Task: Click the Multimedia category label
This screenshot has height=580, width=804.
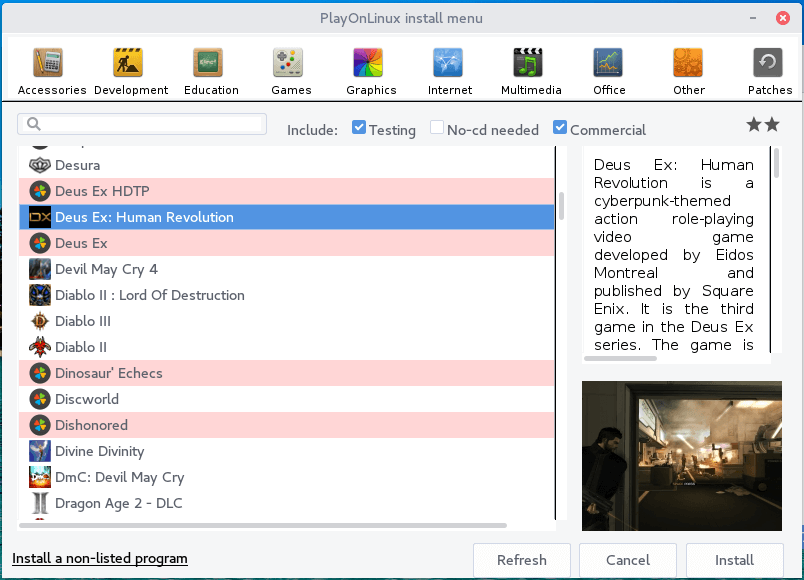Action: (531, 90)
